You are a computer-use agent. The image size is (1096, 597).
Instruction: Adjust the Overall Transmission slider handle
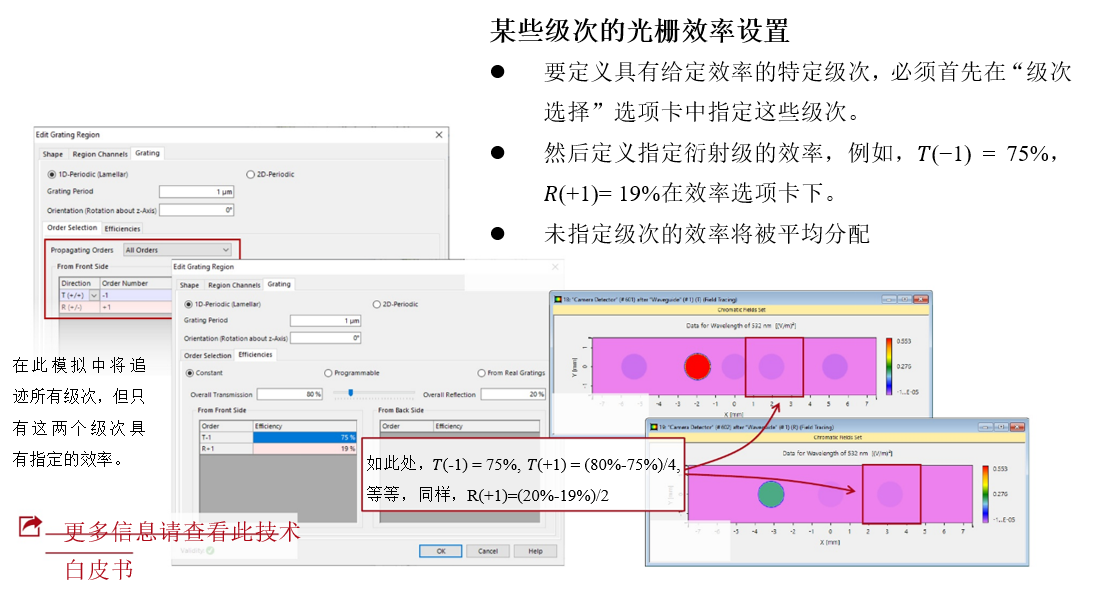tap(351, 393)
